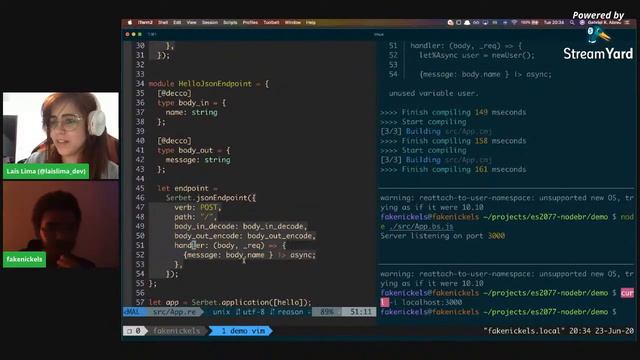This screenshot has height=360, width=640.
Task: Click the 'unix' file format in statusline
Action: tap(221, 312)
